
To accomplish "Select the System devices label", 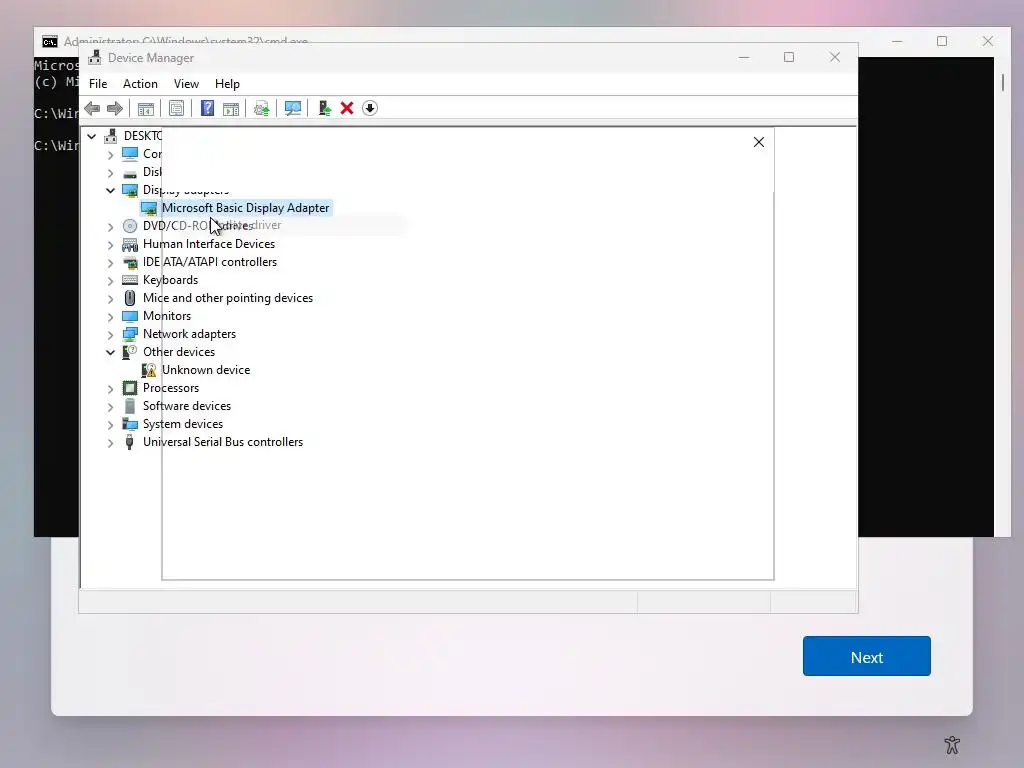I will 183,424.
